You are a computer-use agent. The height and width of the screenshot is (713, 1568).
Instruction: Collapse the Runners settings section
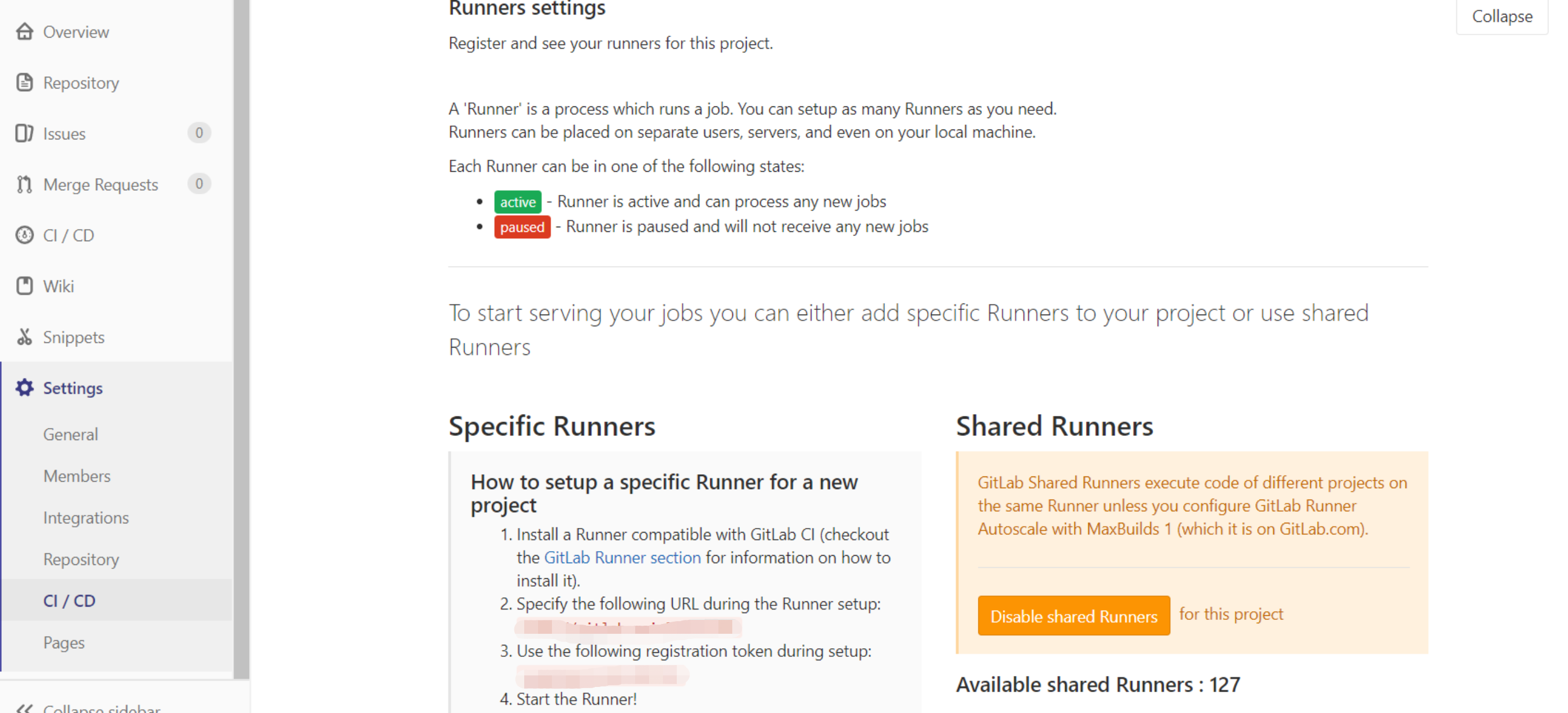point(1501,16)
